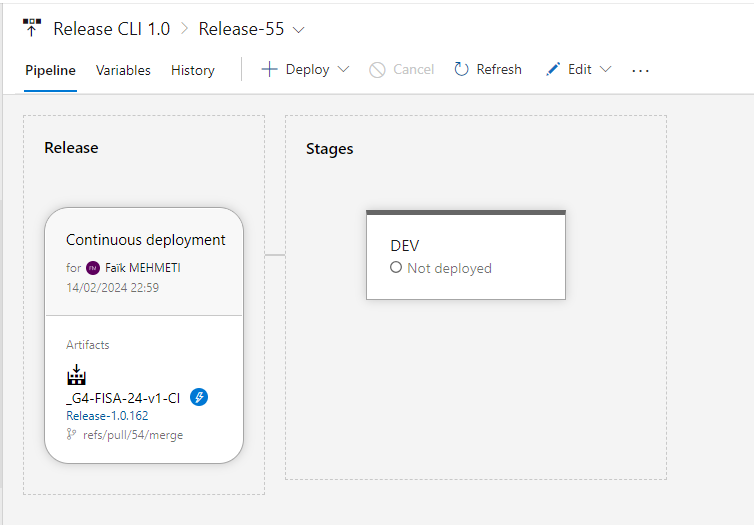The image size is (754, 525).
Task: Click the Edit pencil icon
Action: [553, 70]
